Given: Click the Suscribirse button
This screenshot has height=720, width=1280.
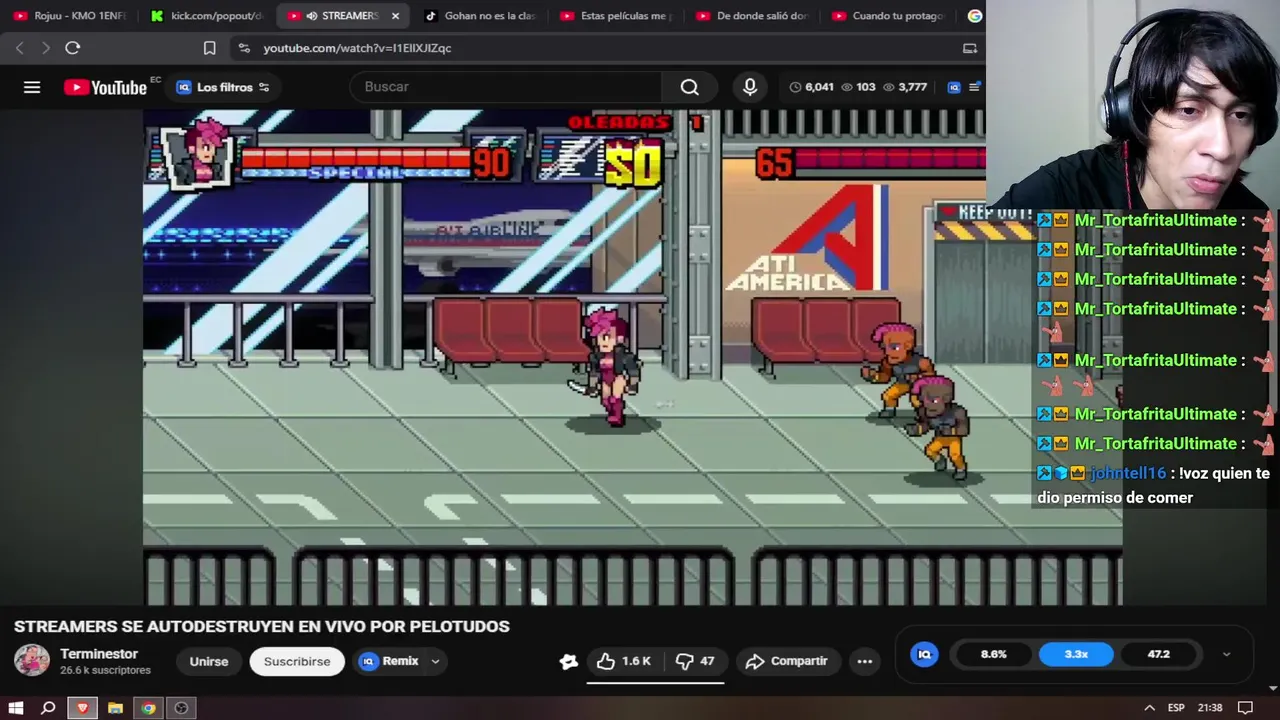Looking at the screenshot, I should pos(297,661).
